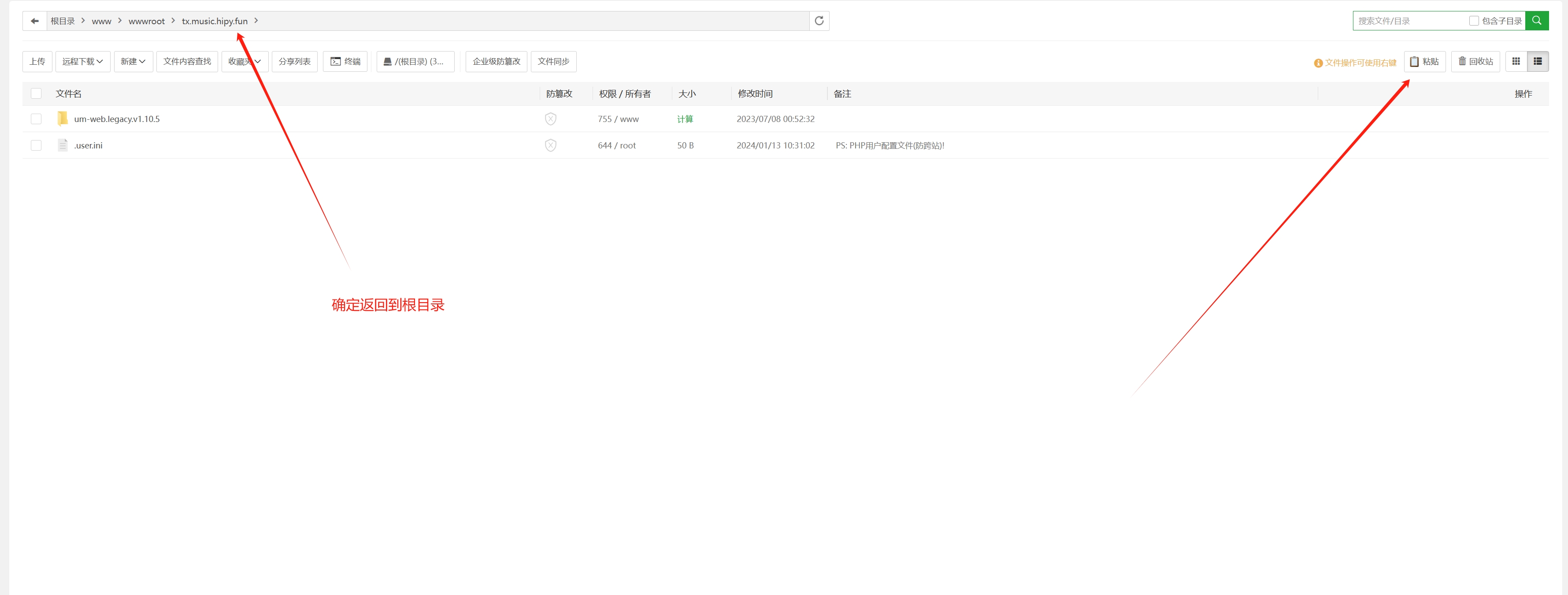The image size is (1568, 595).
Task: Expand the 远程下载 dropdown
Action: point(83,62)
